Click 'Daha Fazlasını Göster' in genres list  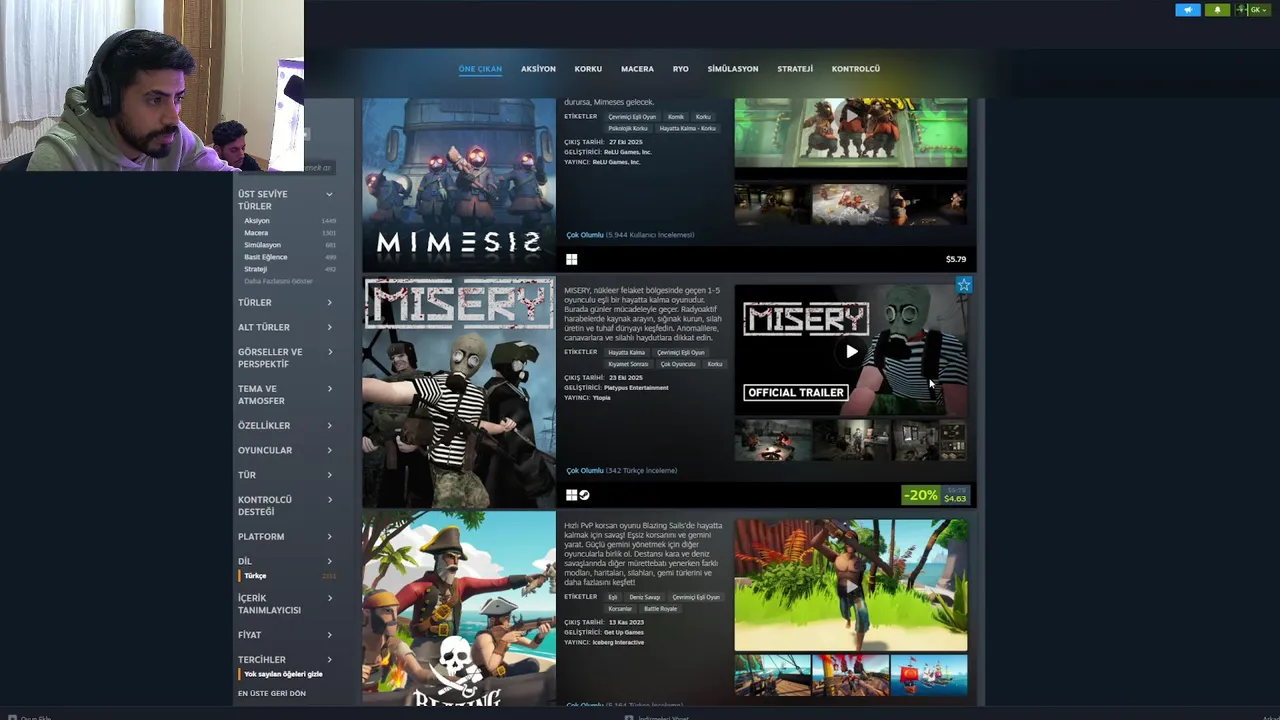tap(279, 281)
